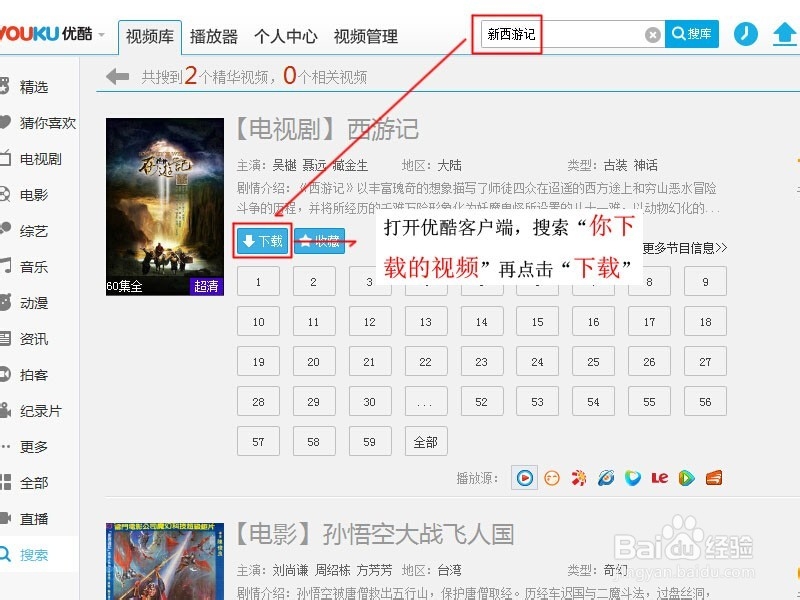Image resolution: width=800 pixels, height=600 pixels.
Task: Open 直播 in the sidebar
Action: [x=34, y=519]
